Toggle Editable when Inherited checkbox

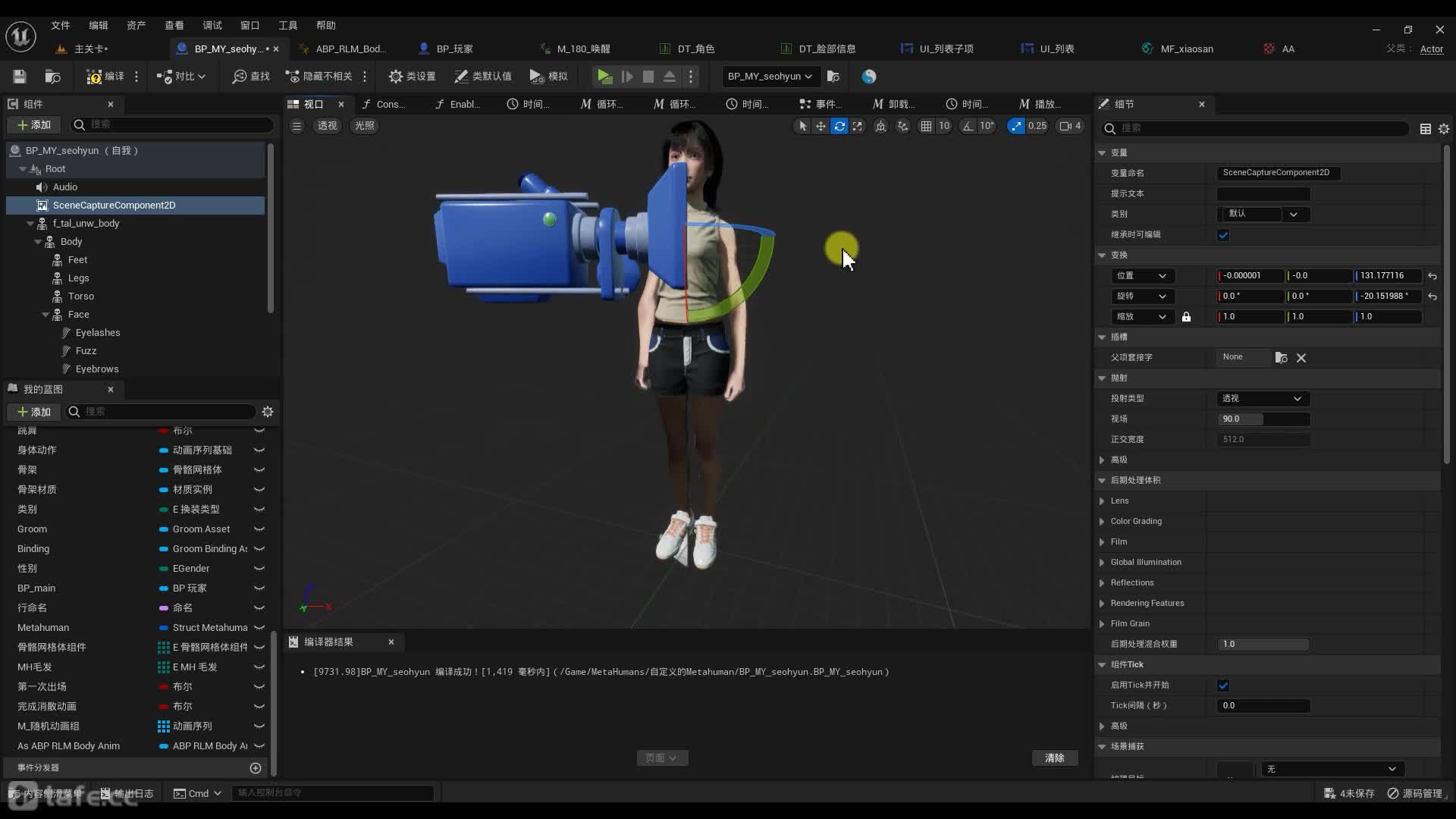[x=1223, y=235]
